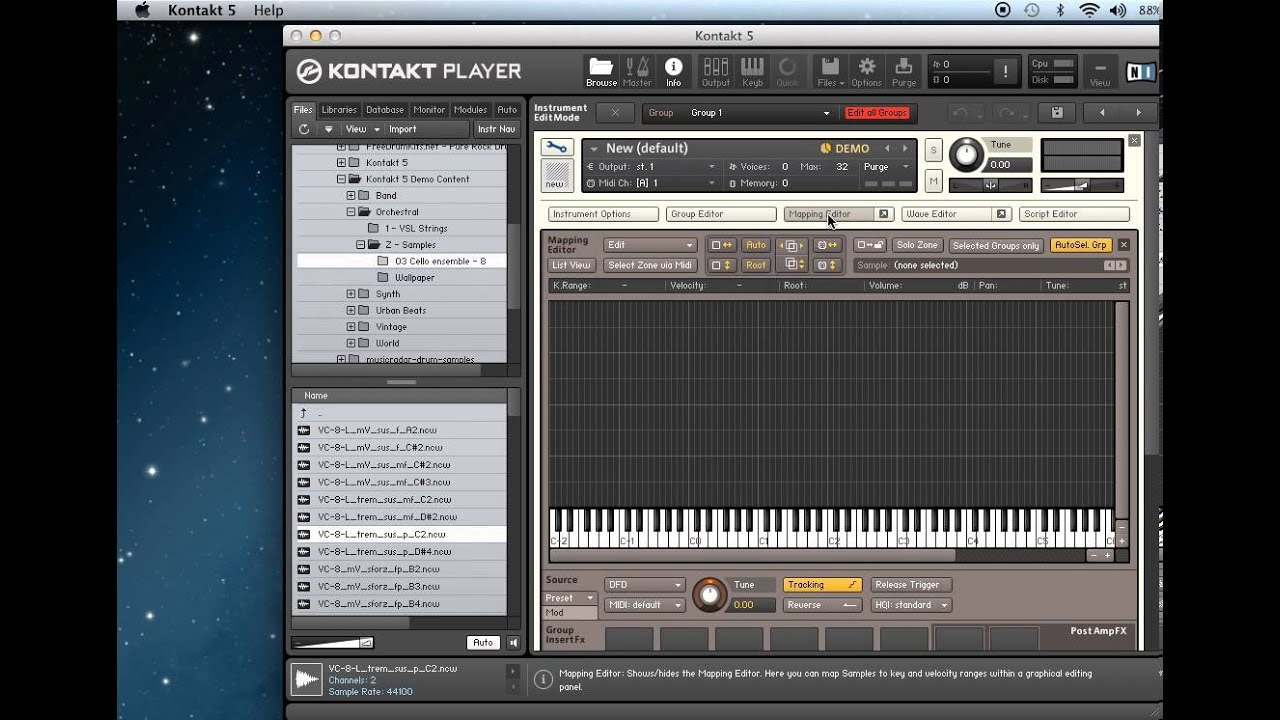The height and width of the screenshot is (720, 1280).
Task: Open the Wave Editor pop-out window icon
Action: pos(1001,214)
